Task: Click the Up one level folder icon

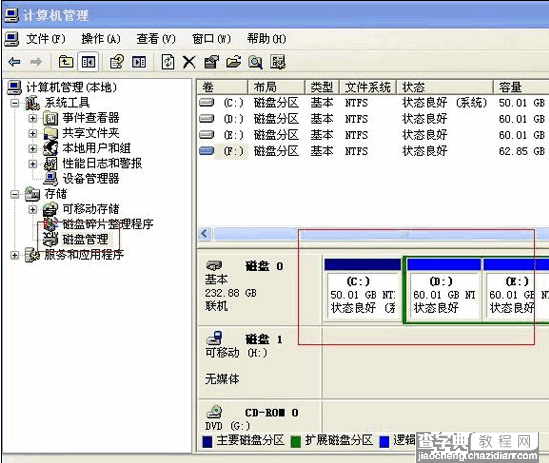Action: [66, 62]
